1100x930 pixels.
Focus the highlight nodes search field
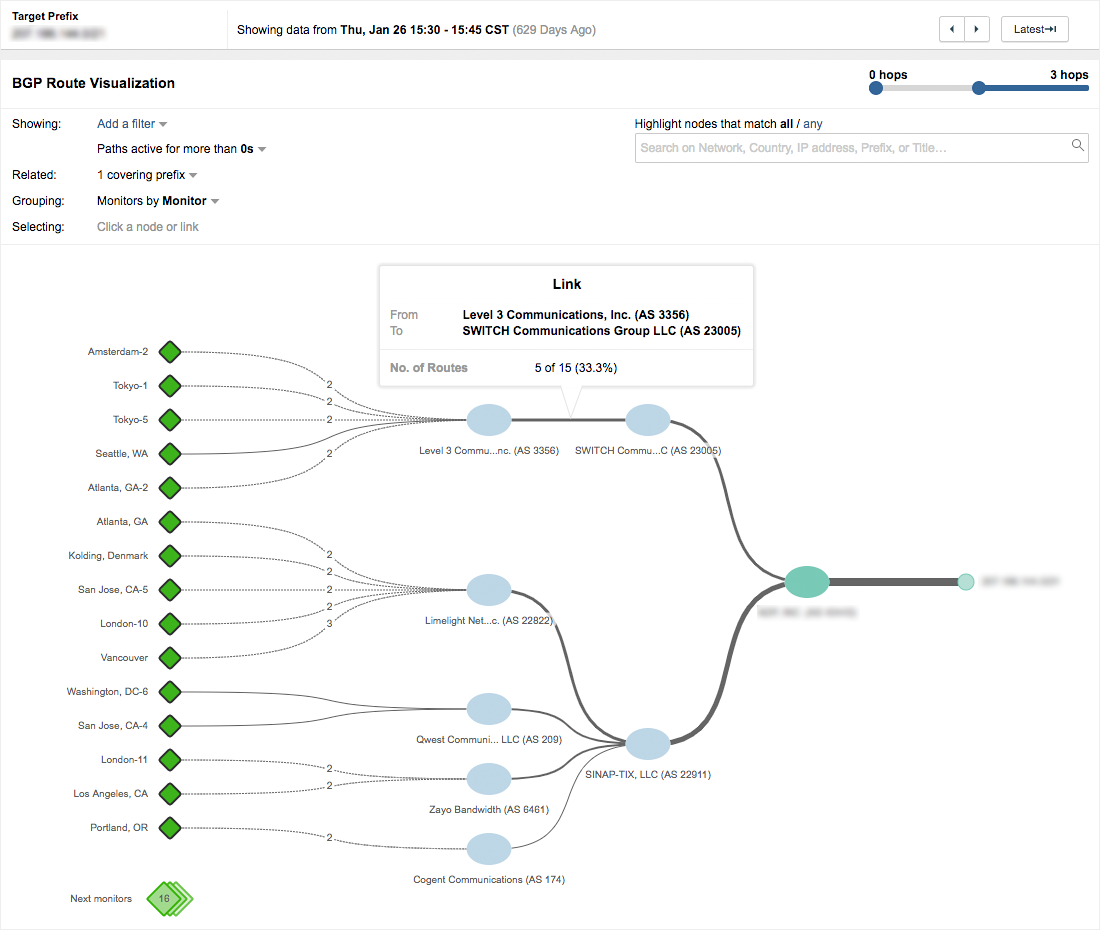coord(850,147)
